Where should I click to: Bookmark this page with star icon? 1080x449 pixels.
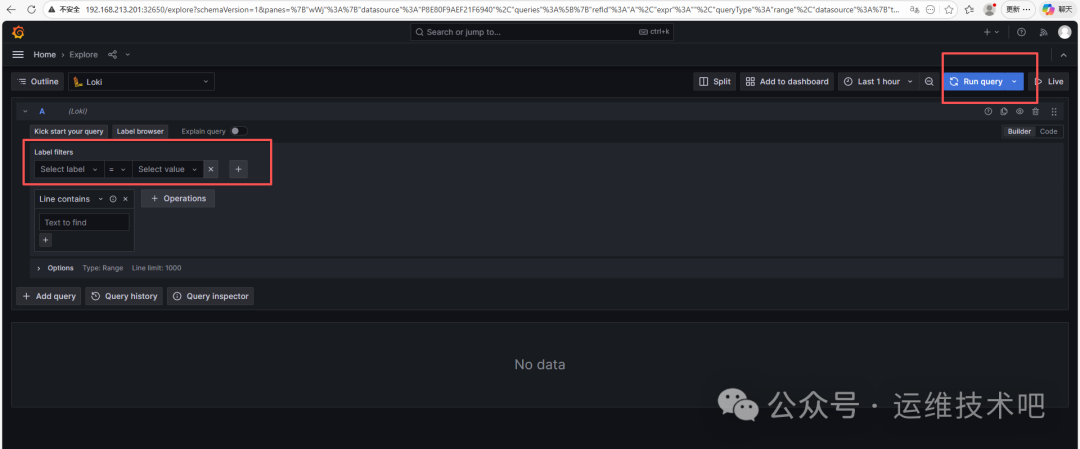click(x=949, y=10)
